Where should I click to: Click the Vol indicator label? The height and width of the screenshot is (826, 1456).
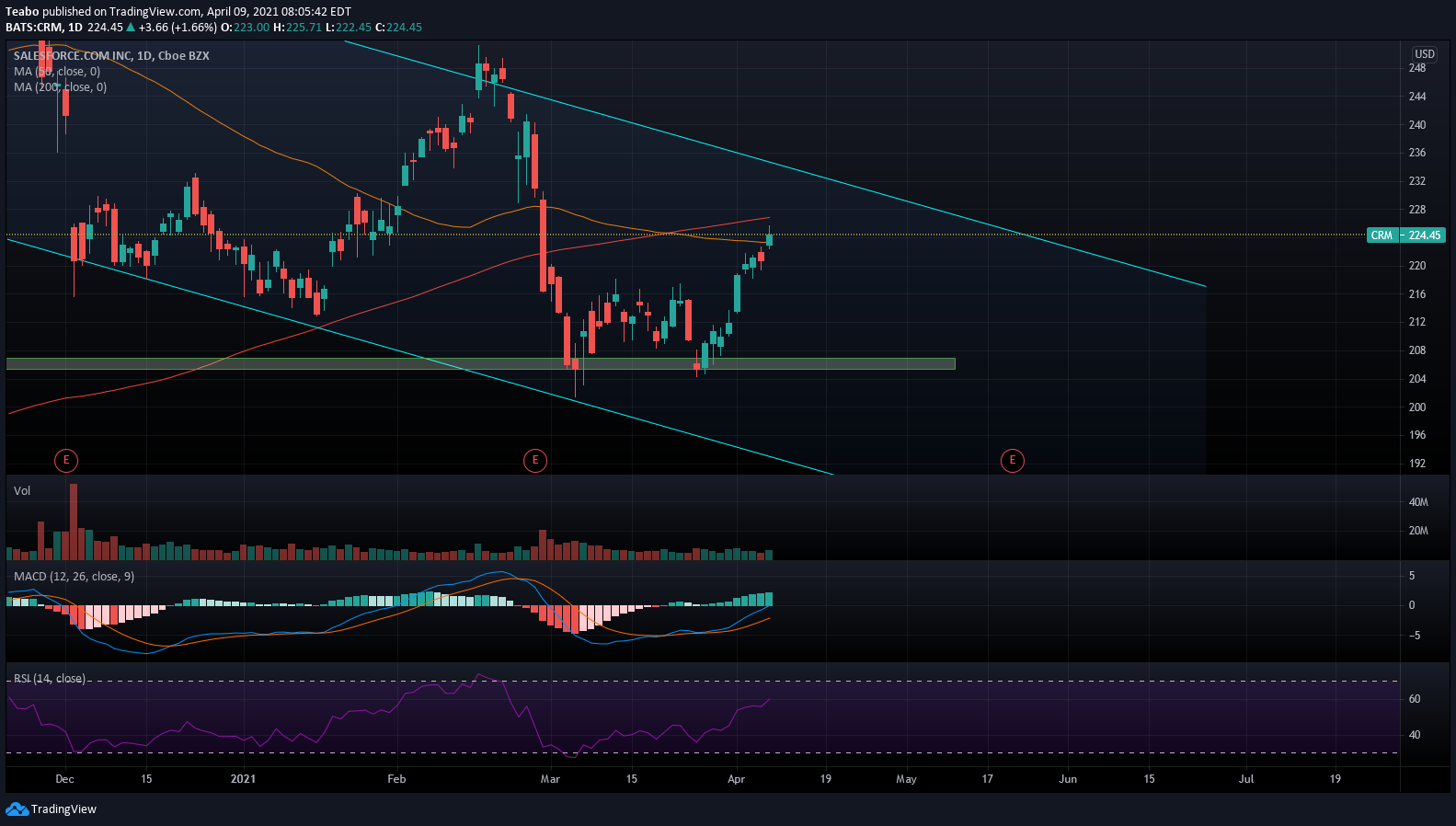point(22,490)
